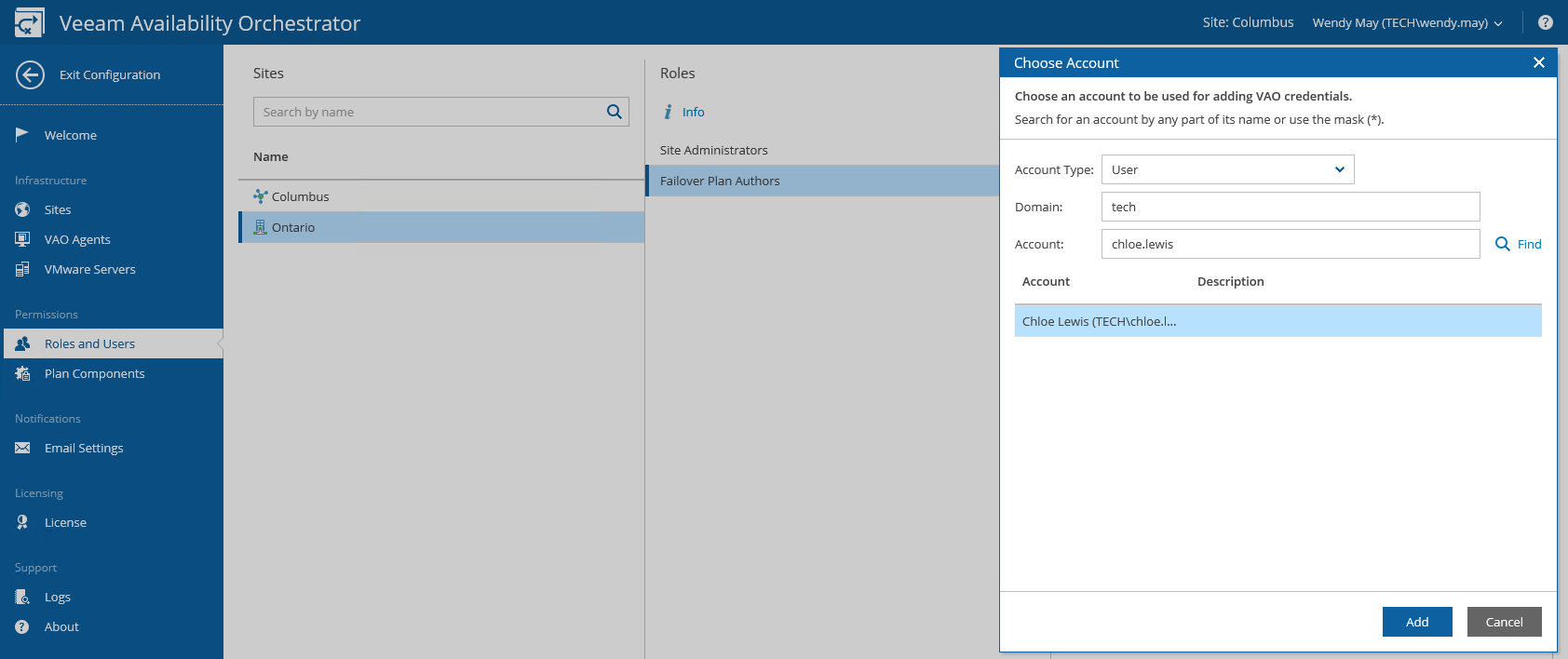Viewport: 1568px width, 659px height.
Task: Select Chloe Lewis account result row
Action: point(1278,321)
